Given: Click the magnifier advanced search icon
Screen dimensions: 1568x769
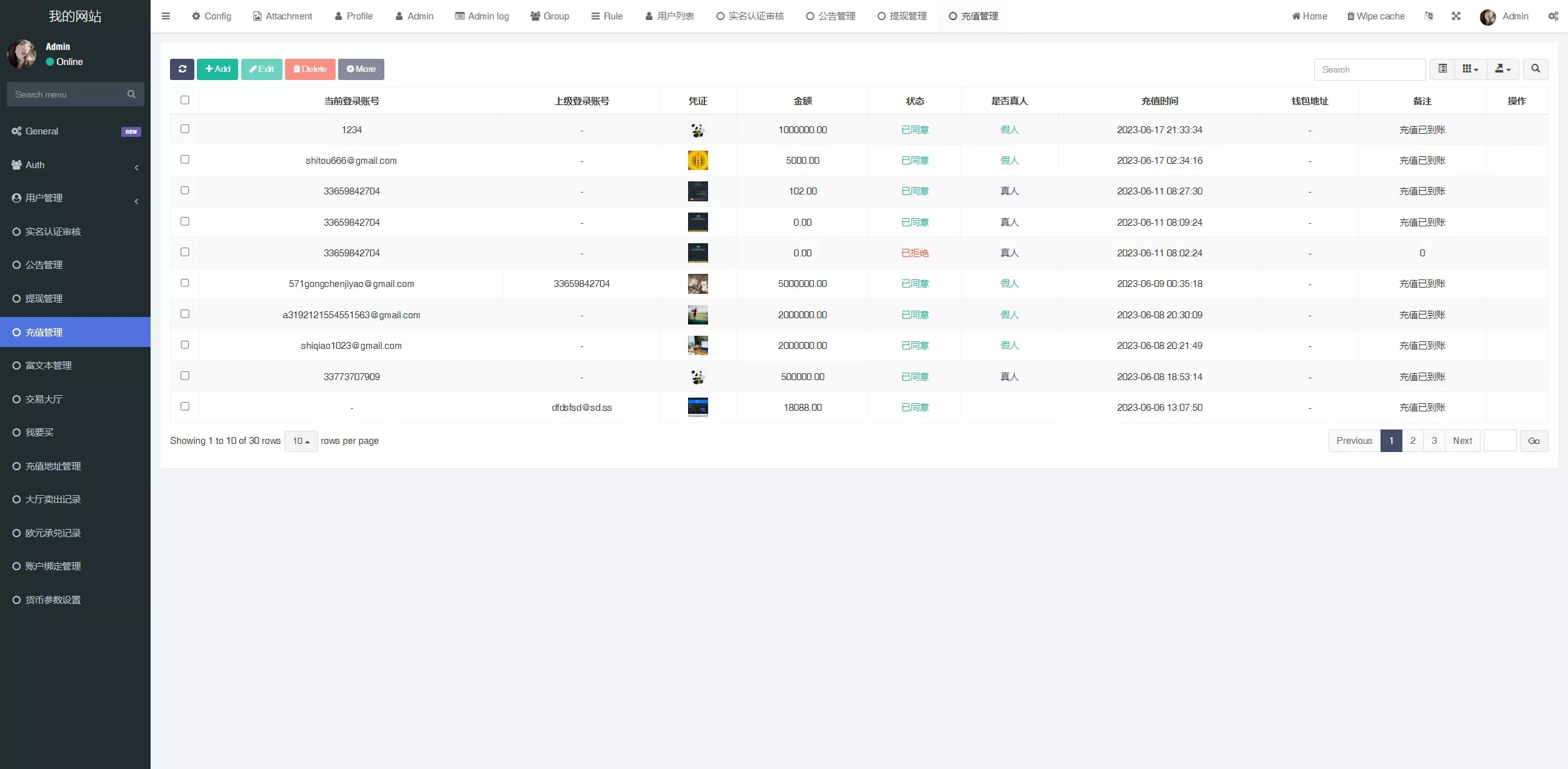Looking at the screenshot, I should 1535,69.
